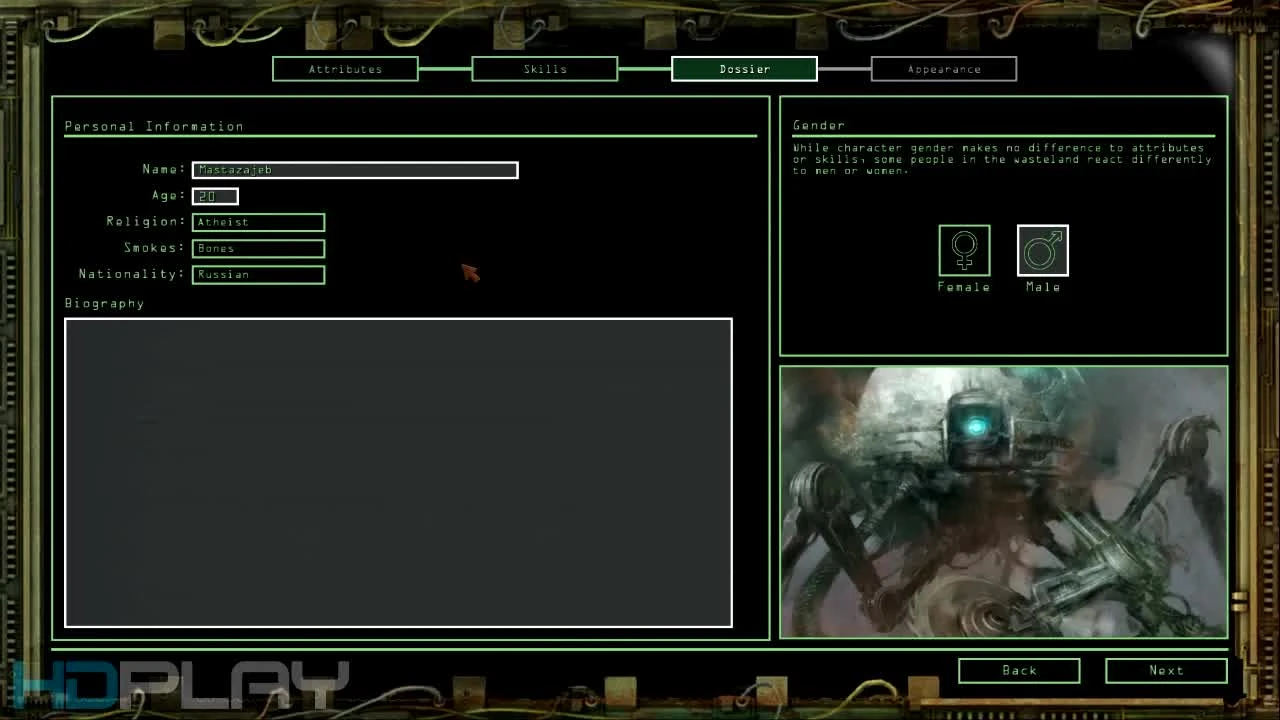This screenshot has width=1280, height=720.
Task: Select the Female gender symbol
Action: click(x=963, y=250)
